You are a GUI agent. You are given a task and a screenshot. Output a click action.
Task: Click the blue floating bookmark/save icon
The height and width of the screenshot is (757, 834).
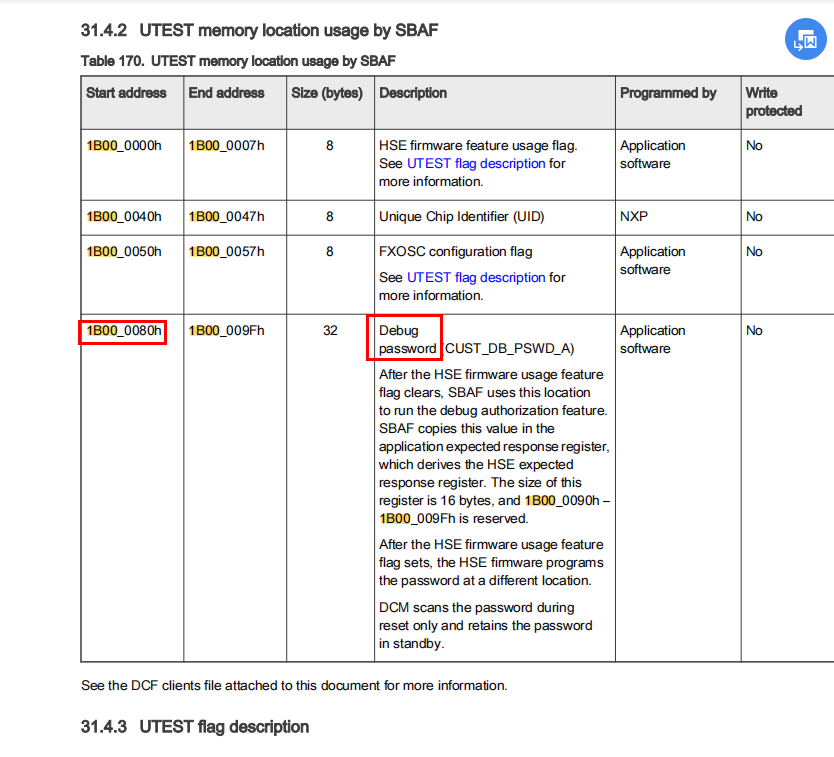(x=805, y=38)
